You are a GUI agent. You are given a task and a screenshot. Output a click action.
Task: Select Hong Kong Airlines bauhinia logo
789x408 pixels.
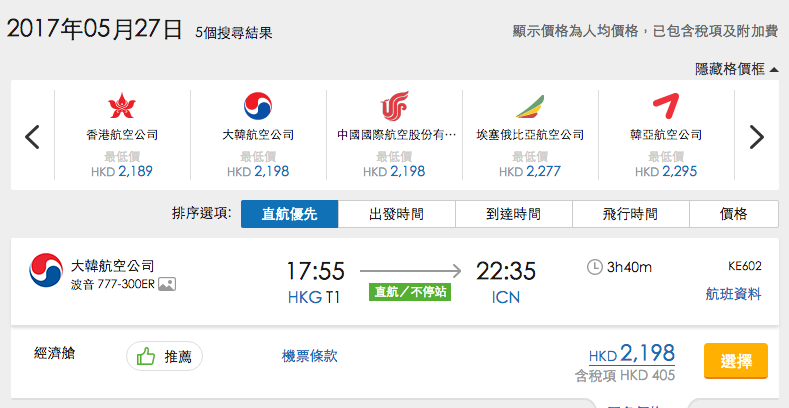(x=122, y=106)
